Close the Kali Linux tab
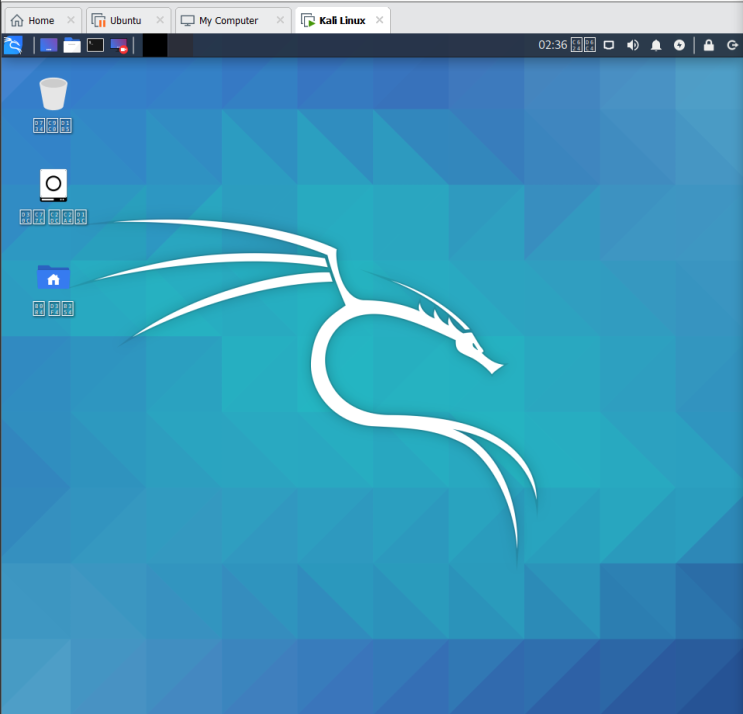743x714 pixels. tap(380, 20)
